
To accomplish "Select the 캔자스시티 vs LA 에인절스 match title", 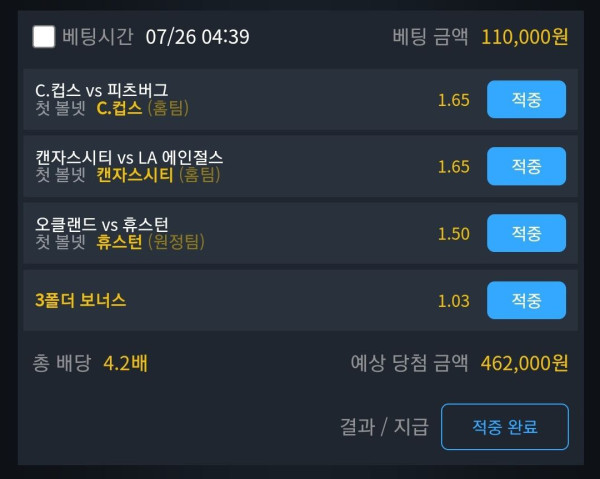I will point(129,157).
